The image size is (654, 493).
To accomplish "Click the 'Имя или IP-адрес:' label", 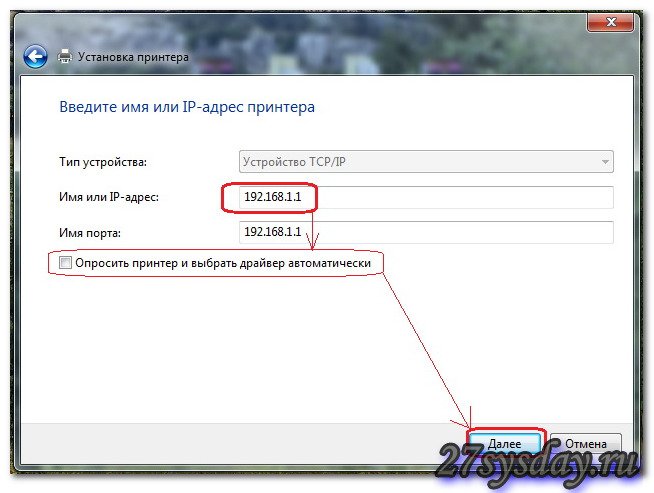I will pyautogui.click(x=110, y=197).
